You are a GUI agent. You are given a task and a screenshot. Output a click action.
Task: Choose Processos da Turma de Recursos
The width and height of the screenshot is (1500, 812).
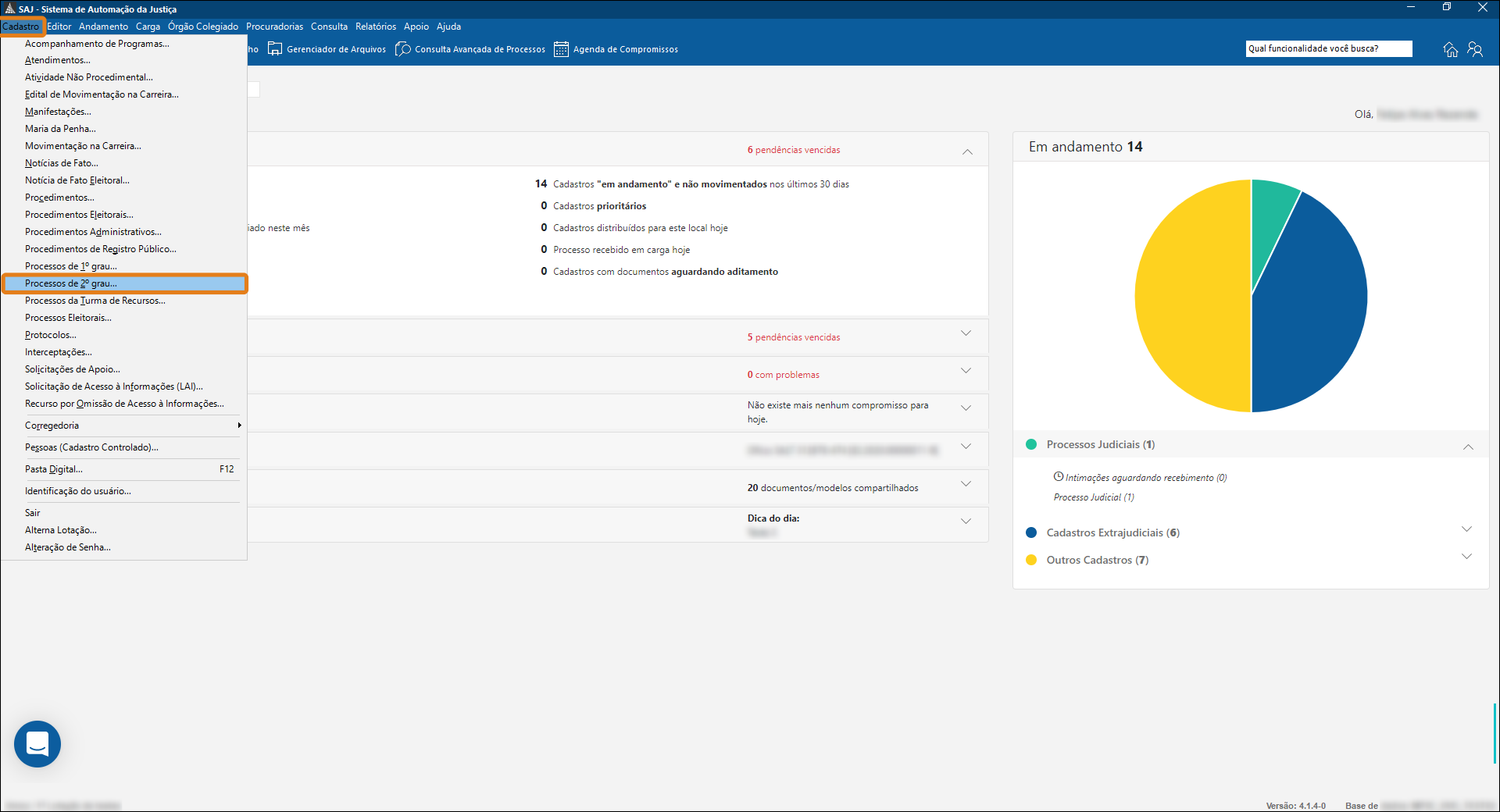point(124,301)
